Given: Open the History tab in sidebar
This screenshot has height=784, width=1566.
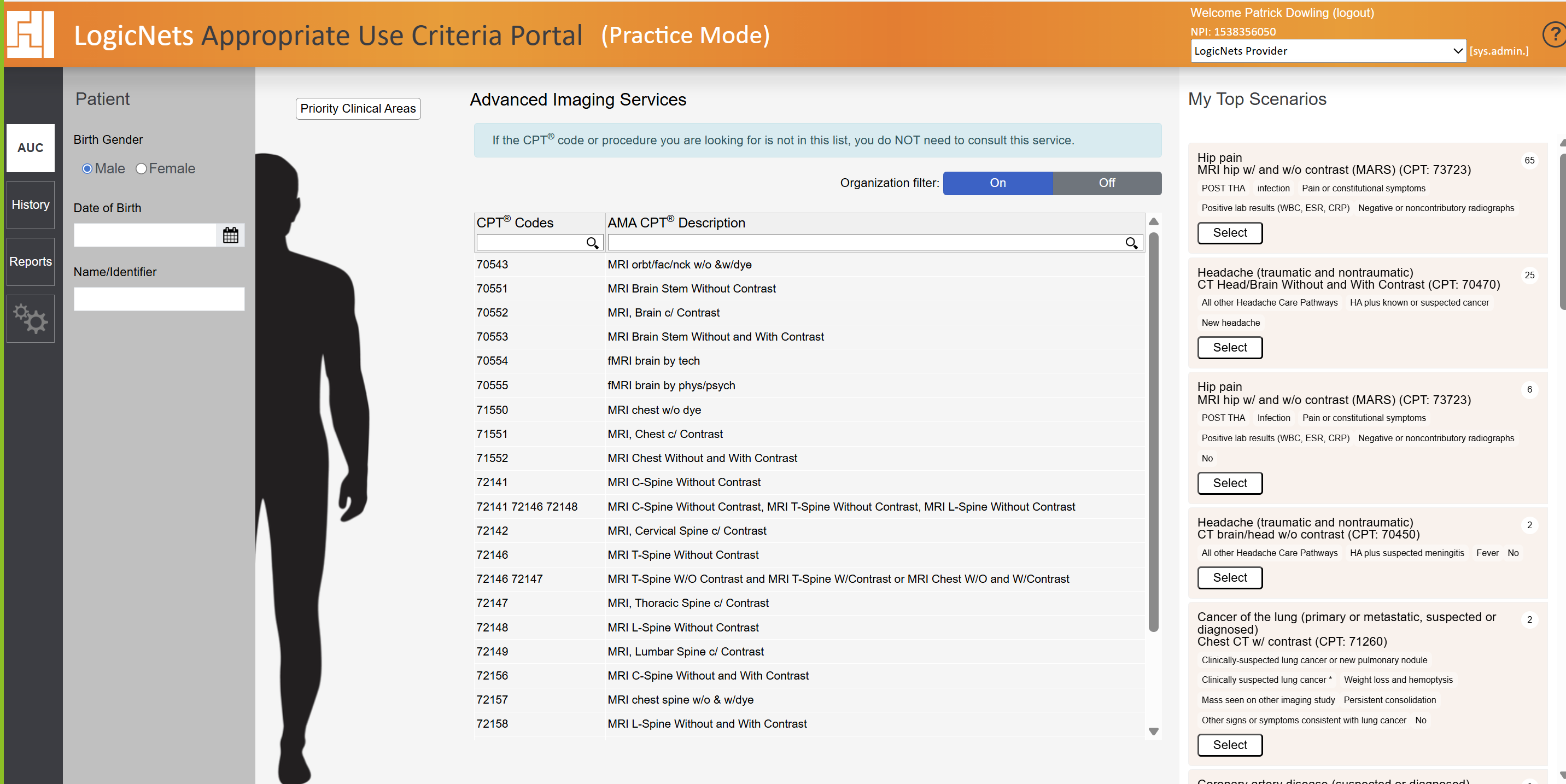Looking at the screenshot, I should point(31,205).
